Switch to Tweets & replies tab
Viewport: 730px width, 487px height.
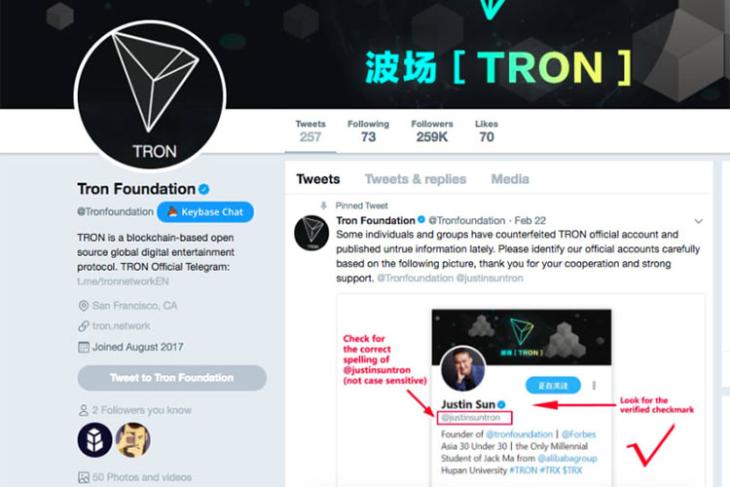tap(415, 179)
